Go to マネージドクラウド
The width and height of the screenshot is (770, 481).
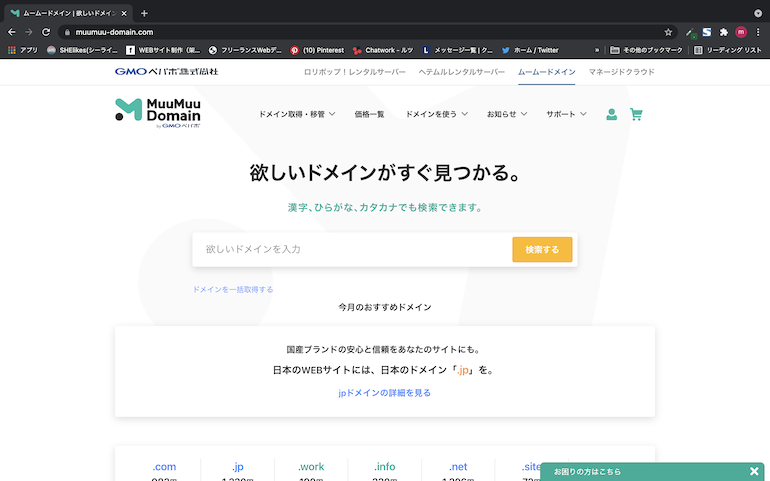(x=622, y=72)
